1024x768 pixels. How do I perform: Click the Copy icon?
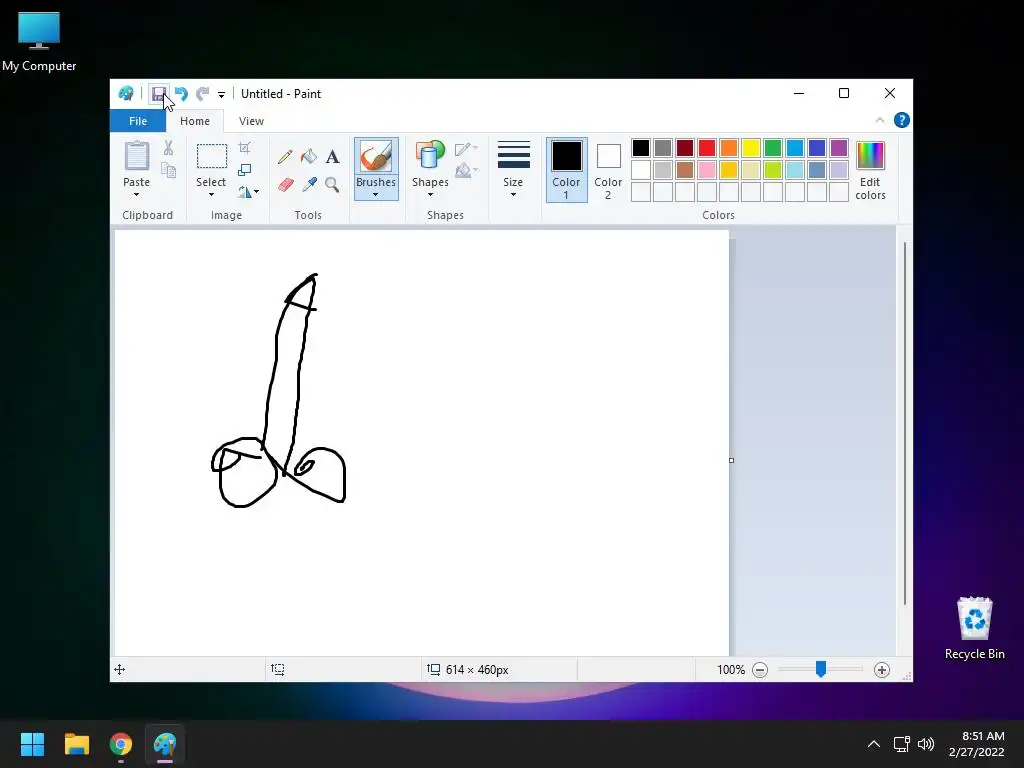click(x=168, y=170)
